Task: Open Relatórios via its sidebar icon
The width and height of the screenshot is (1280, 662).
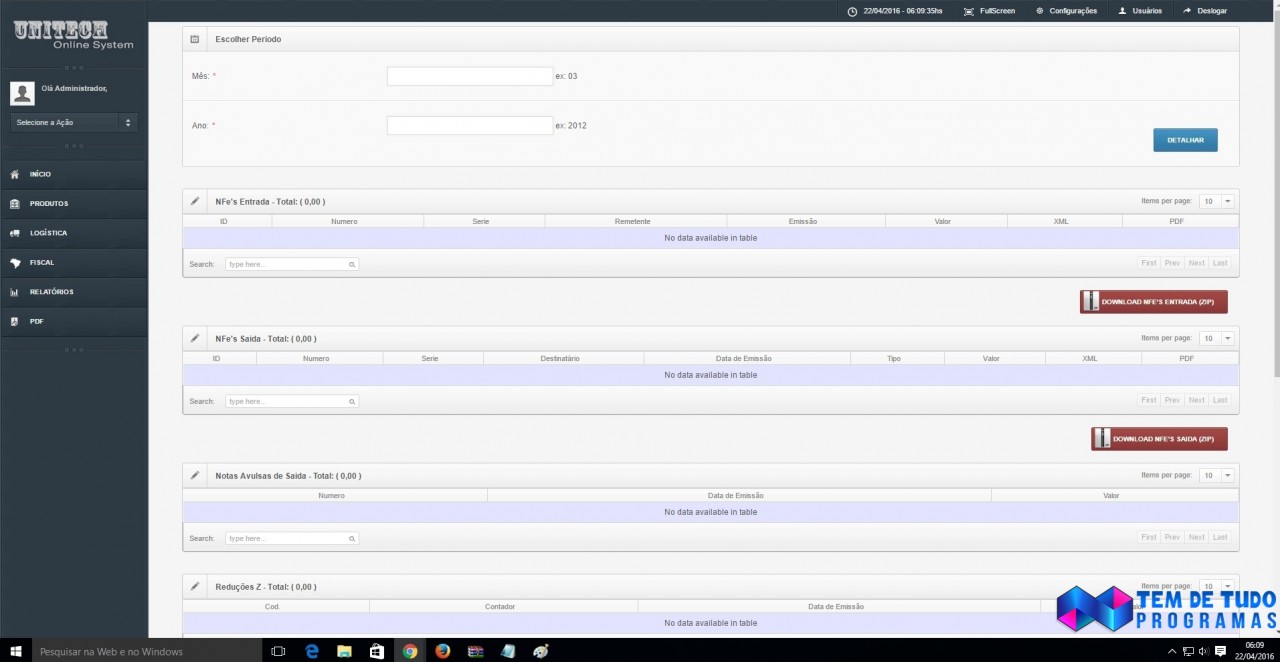Action: point(14,291)
